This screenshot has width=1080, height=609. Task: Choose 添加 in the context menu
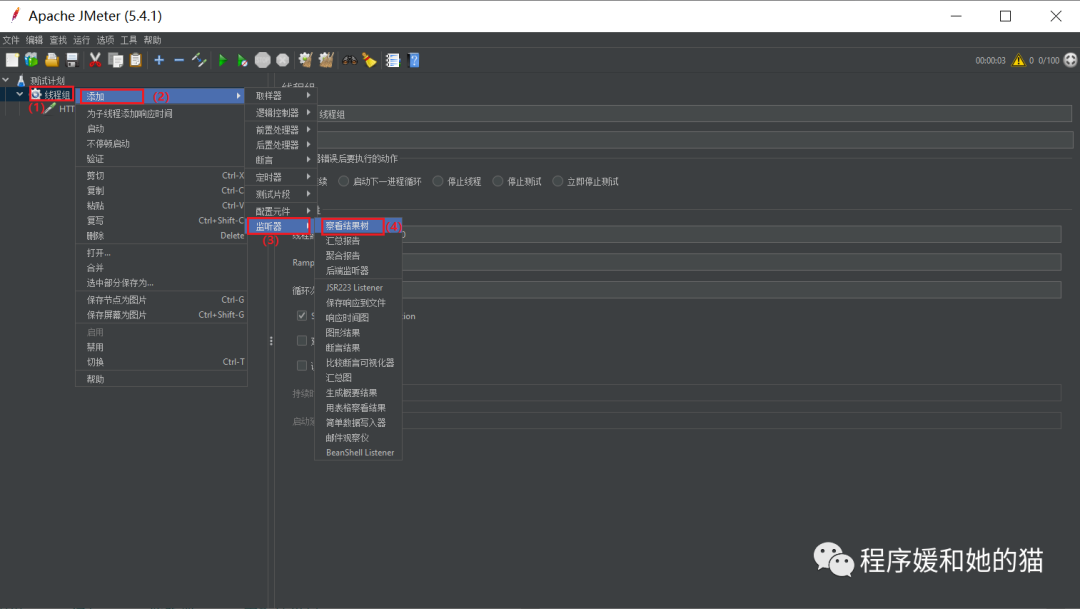161,96
